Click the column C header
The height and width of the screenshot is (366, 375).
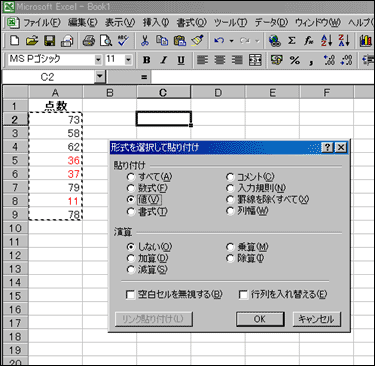[163, 93]
